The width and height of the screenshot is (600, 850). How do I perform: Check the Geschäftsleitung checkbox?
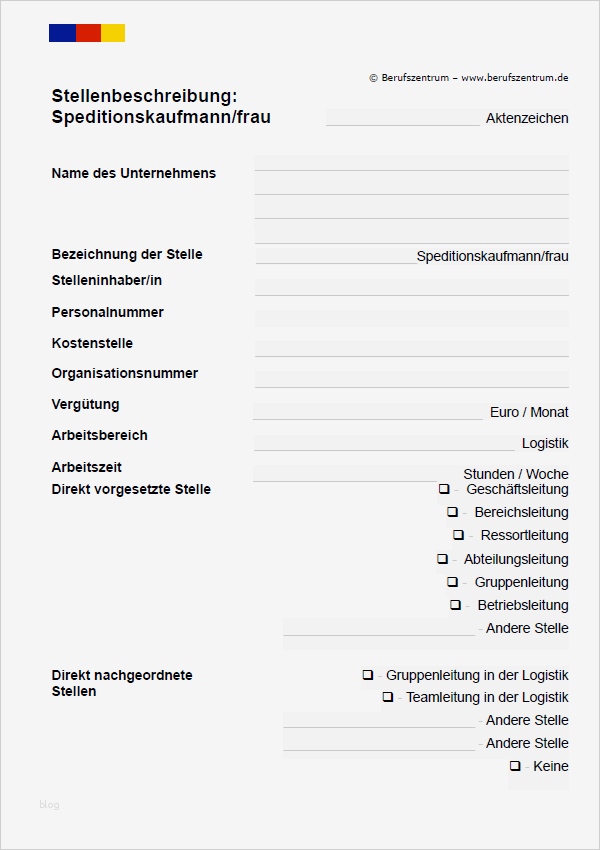(x=443, y=489)
